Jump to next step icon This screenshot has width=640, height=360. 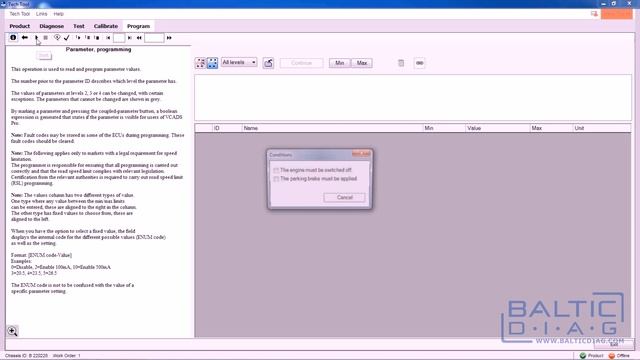pyautogui.click(x=130, y=38)
